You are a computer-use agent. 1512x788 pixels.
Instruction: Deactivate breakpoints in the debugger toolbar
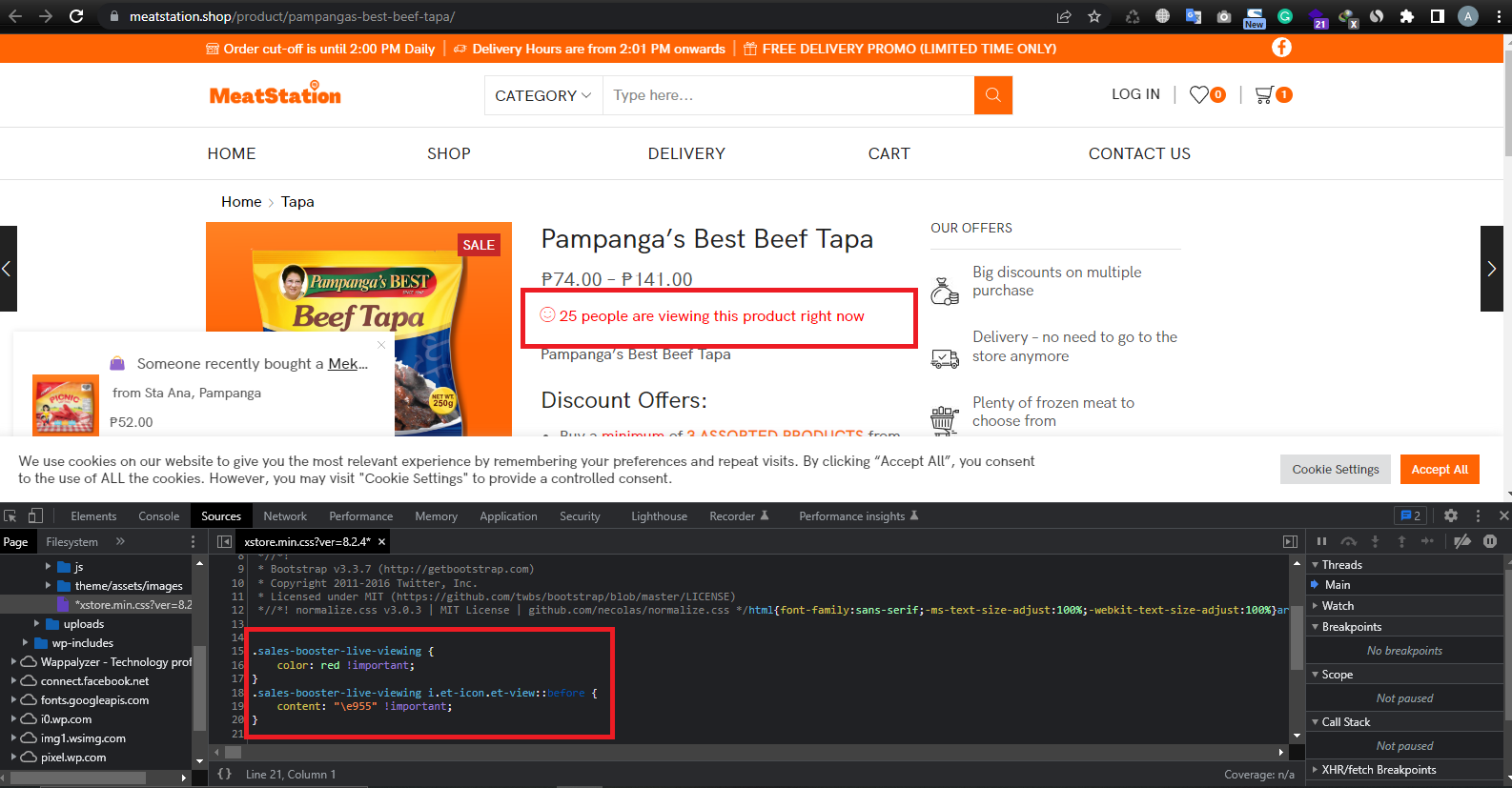click(x=1462, y=541)
